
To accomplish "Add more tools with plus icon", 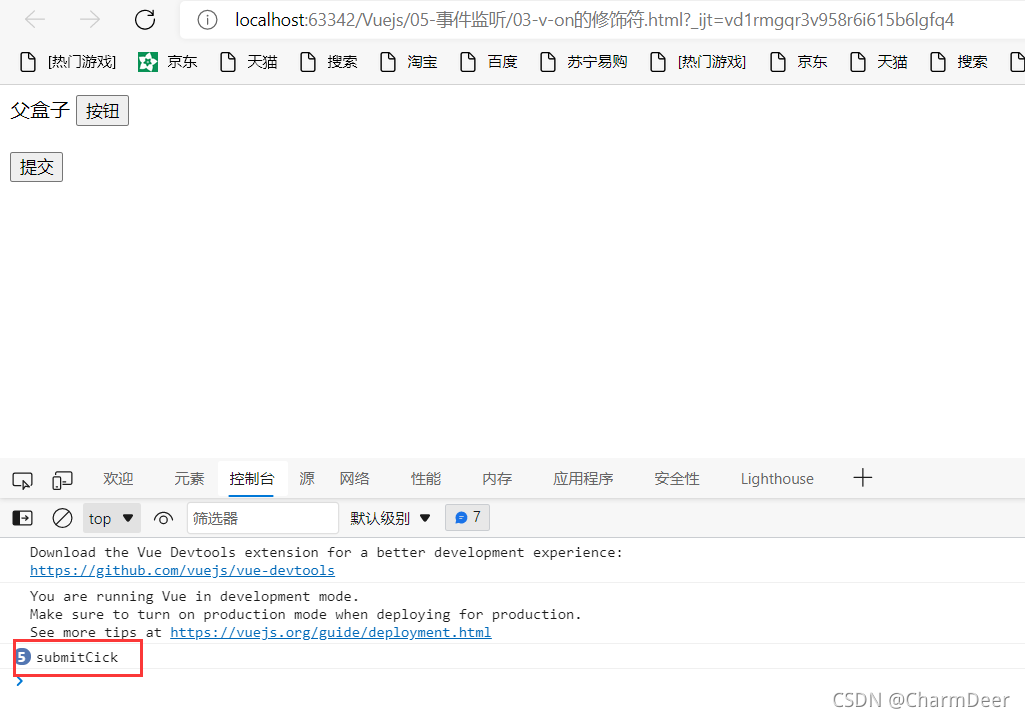I will click(x=863, y=477).
